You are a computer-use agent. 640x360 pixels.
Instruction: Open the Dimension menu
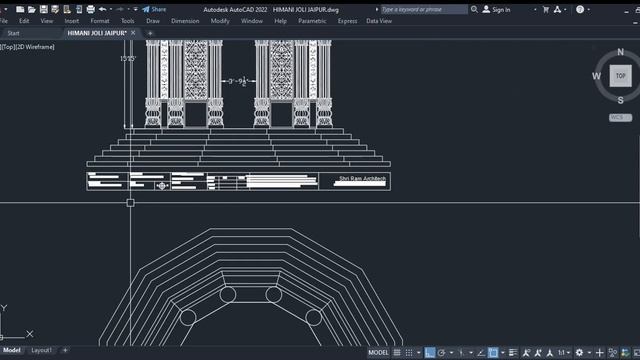[x=185, y=21]
